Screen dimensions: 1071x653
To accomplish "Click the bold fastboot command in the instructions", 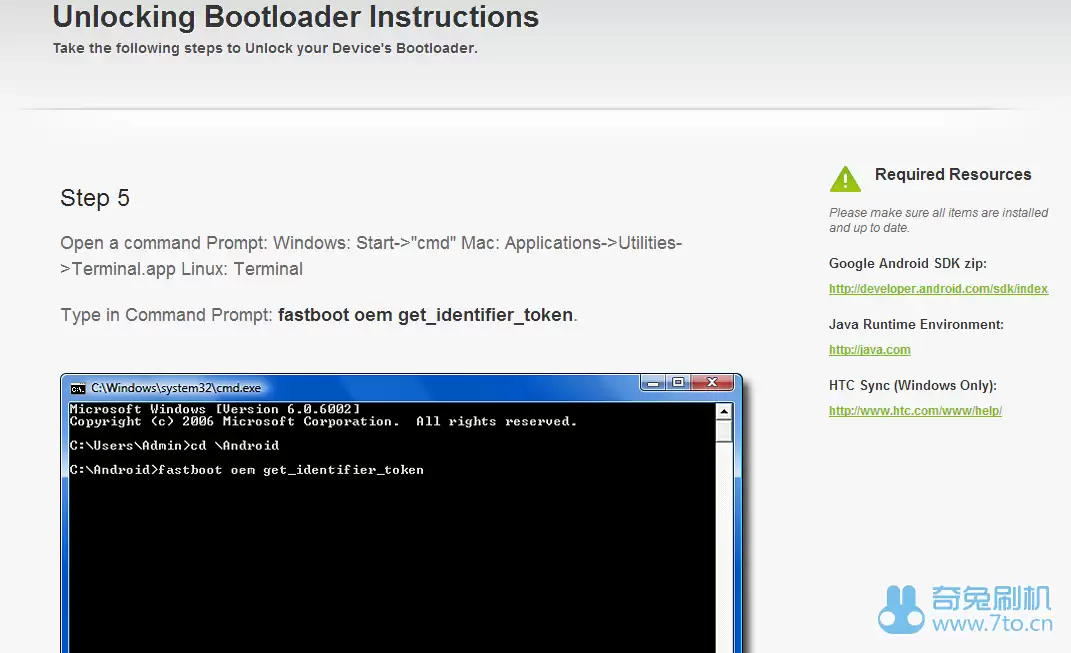I will [425, 315].
